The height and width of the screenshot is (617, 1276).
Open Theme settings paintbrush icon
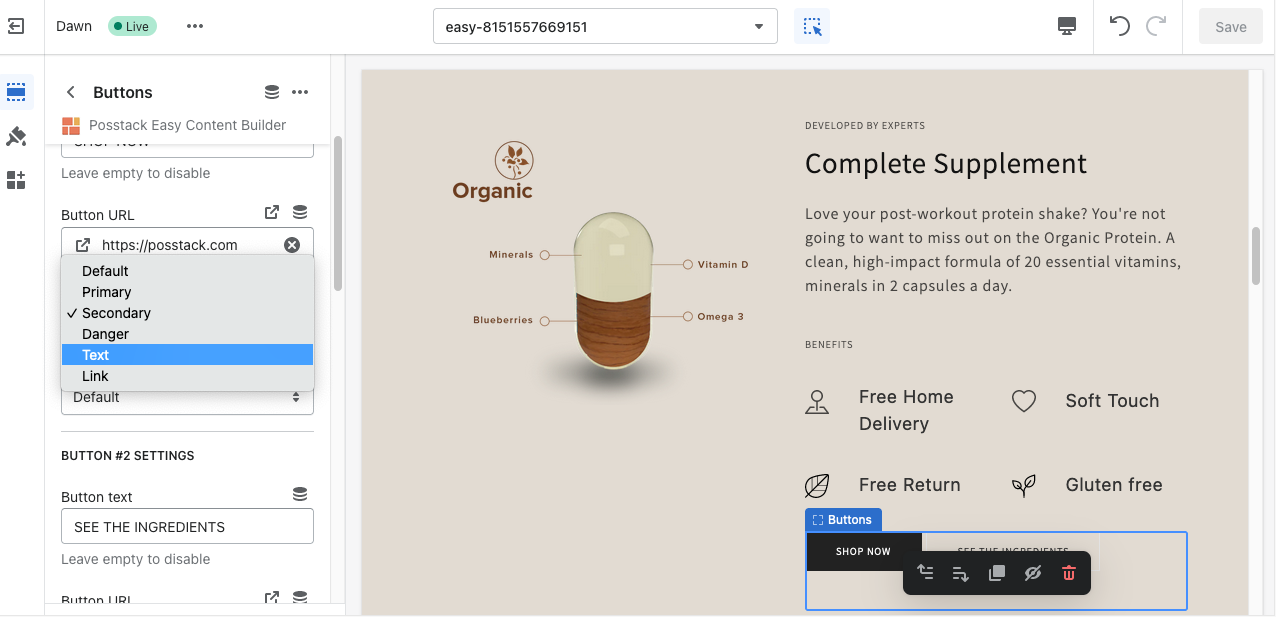[16, 136]
